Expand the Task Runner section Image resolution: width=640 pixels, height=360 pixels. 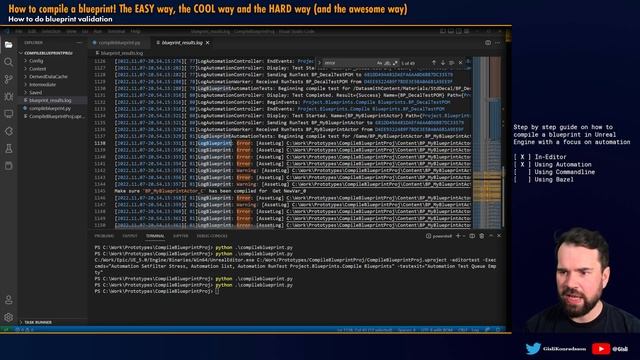click(x=38, y=322)
